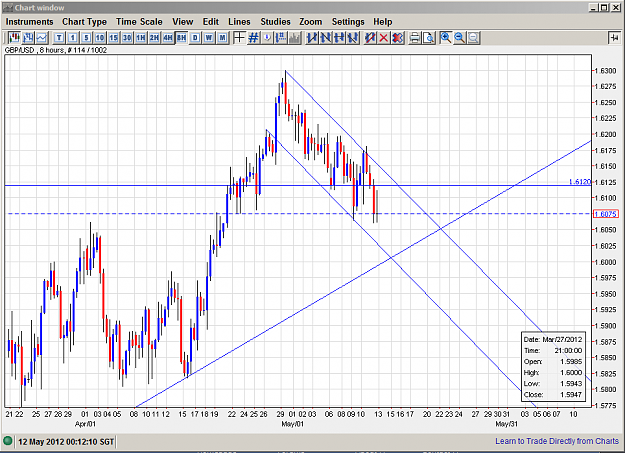Toggle the crosshair cursor icon
This screenshot has height=453, width=625.
click(239, 38)
